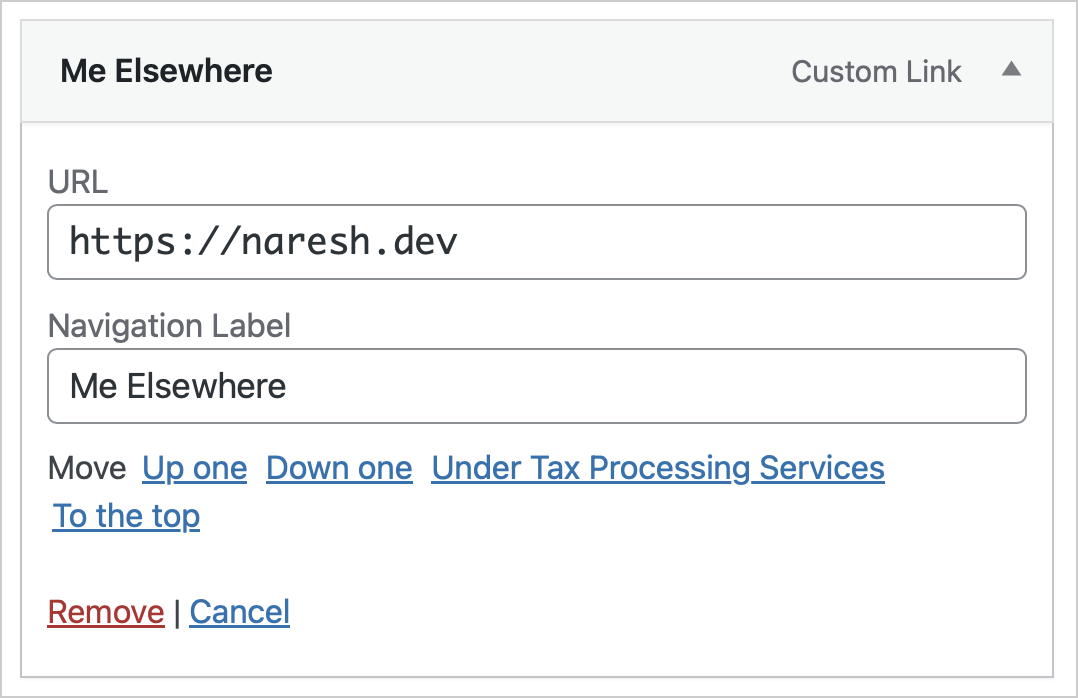Place cursor in the https://naresh.dev field
This screenshot has height=698, width=1078.
(537, 242)
